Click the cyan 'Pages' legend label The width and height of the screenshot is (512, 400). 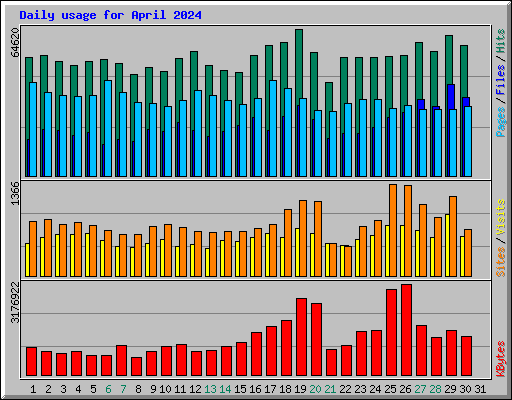(501, 122)
